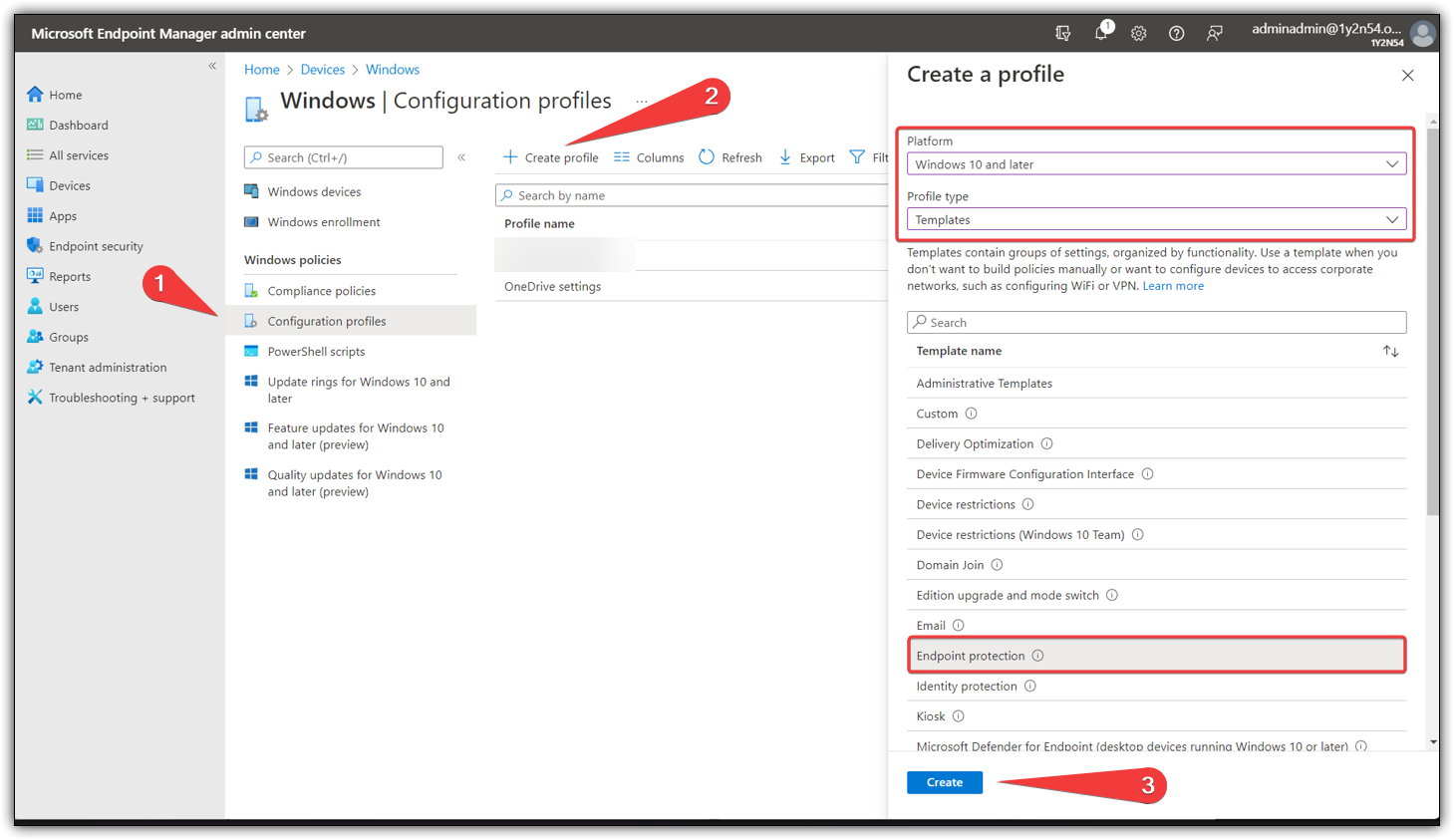
Task: Export the profiles list
Action: [806, 157]
